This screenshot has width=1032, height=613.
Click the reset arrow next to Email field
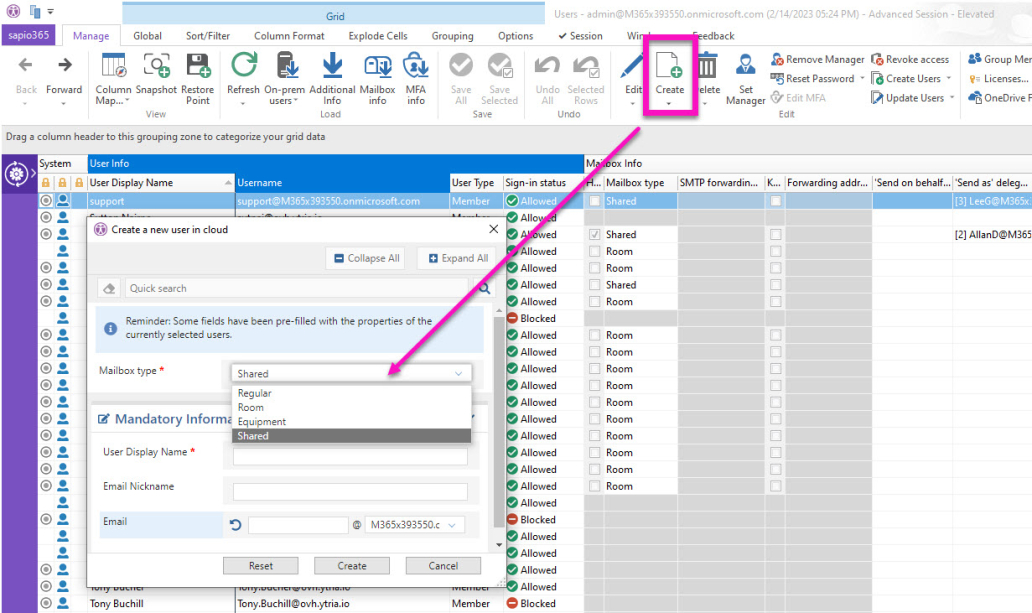pos(236,525)
